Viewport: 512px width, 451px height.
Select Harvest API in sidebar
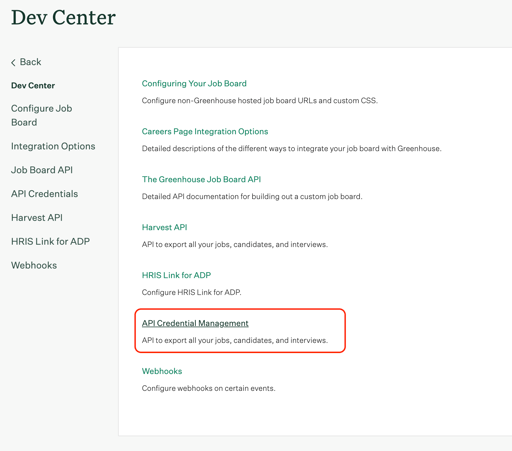pyautogui.click(x=37, y=218)
